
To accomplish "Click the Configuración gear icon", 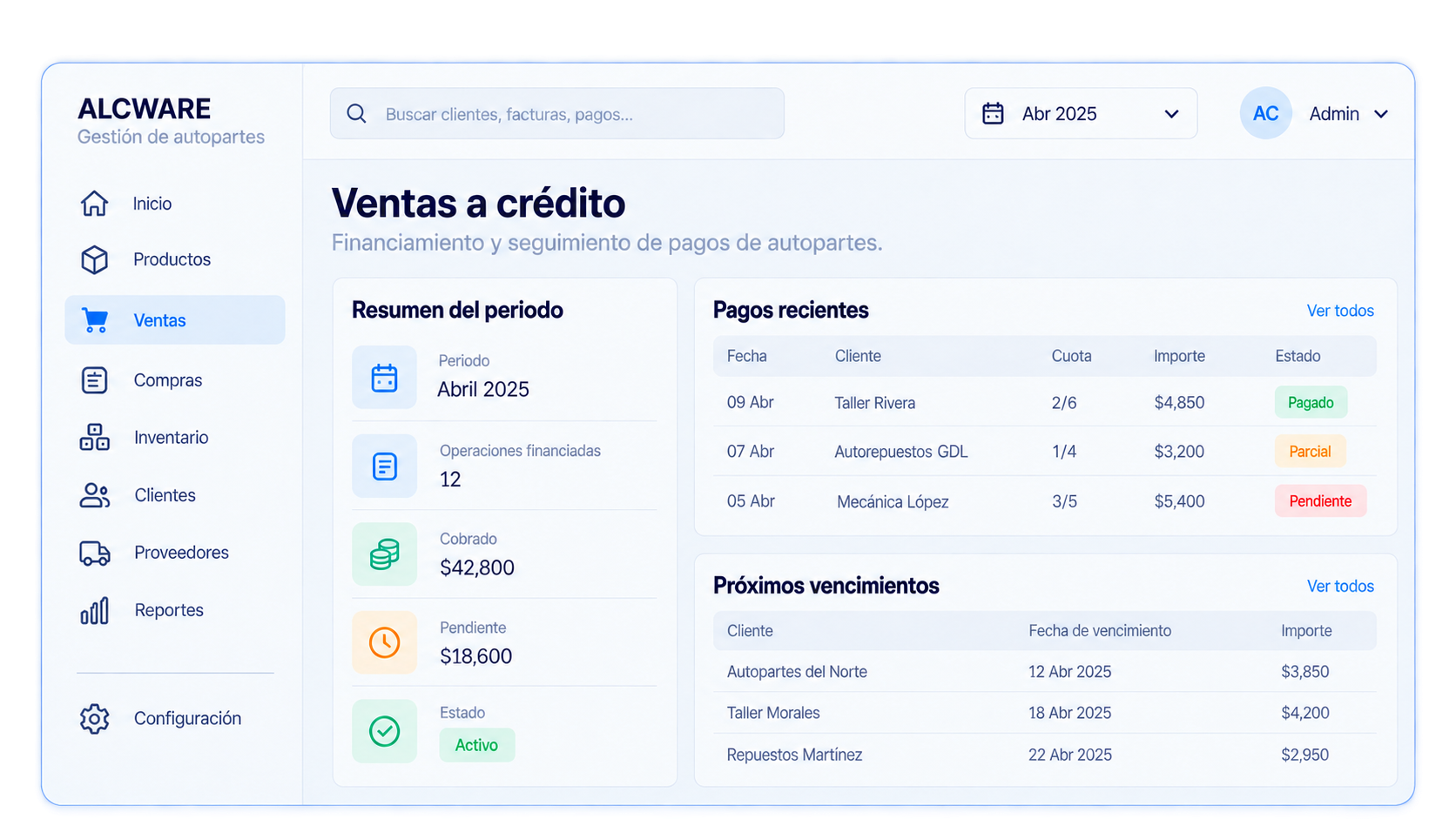I will (x=94, y=718).
